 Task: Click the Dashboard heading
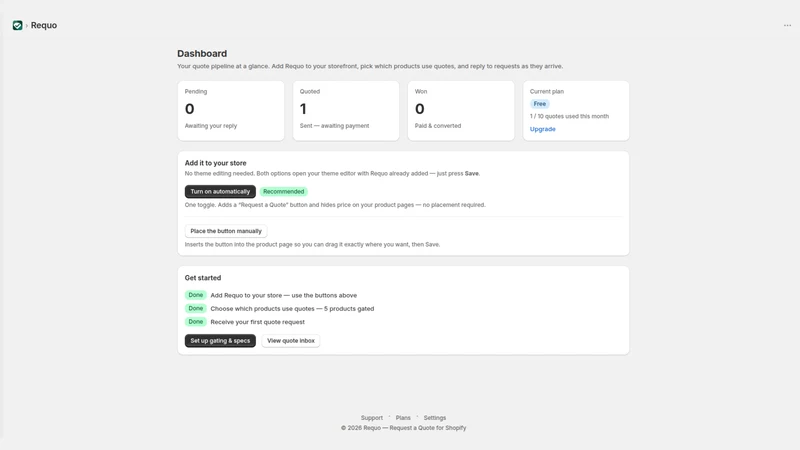(x=202, y=54)
